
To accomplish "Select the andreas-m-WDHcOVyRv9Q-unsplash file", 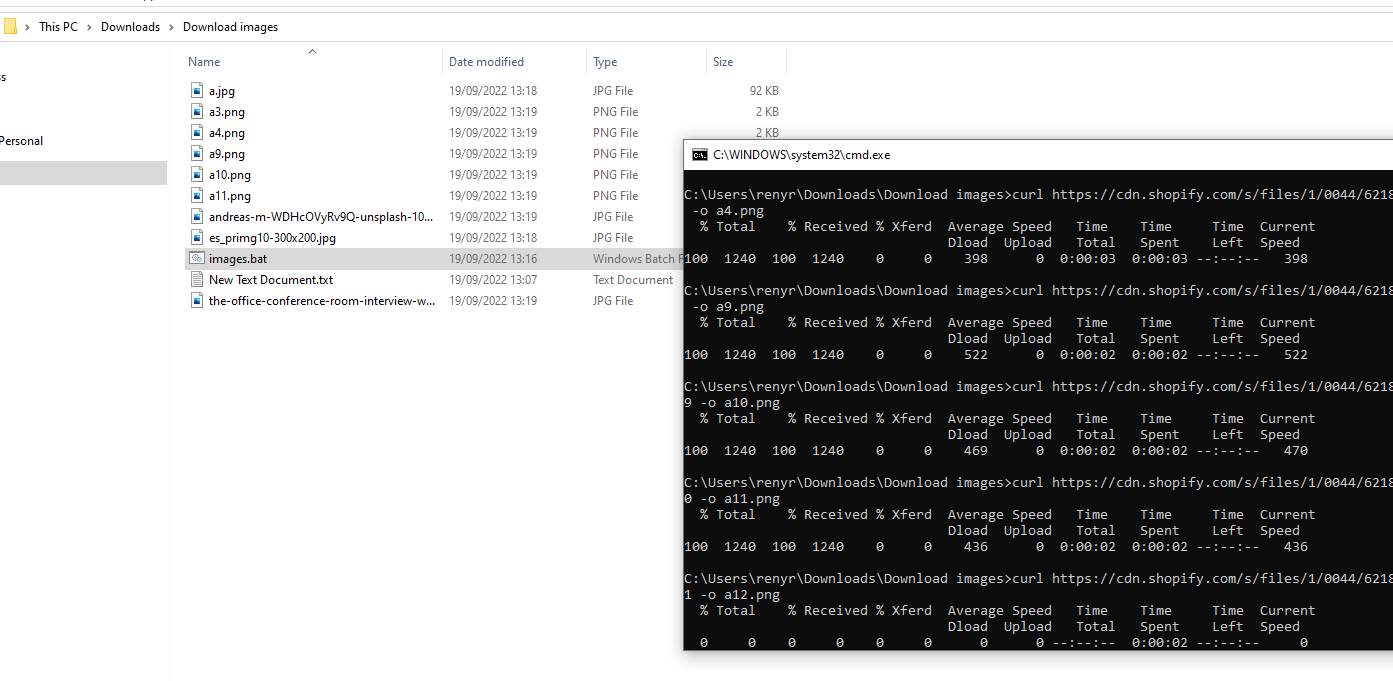I will coord(321,217).
